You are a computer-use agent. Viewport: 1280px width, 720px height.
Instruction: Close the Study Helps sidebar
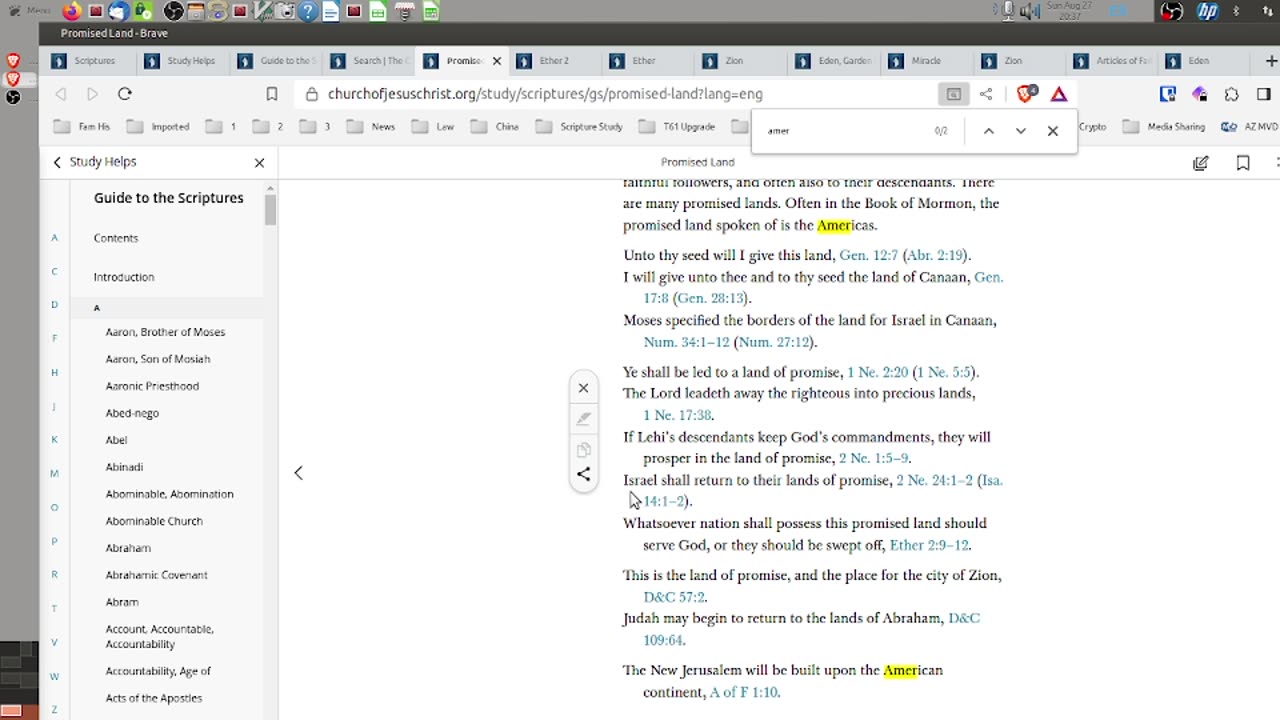coord(259,162)
